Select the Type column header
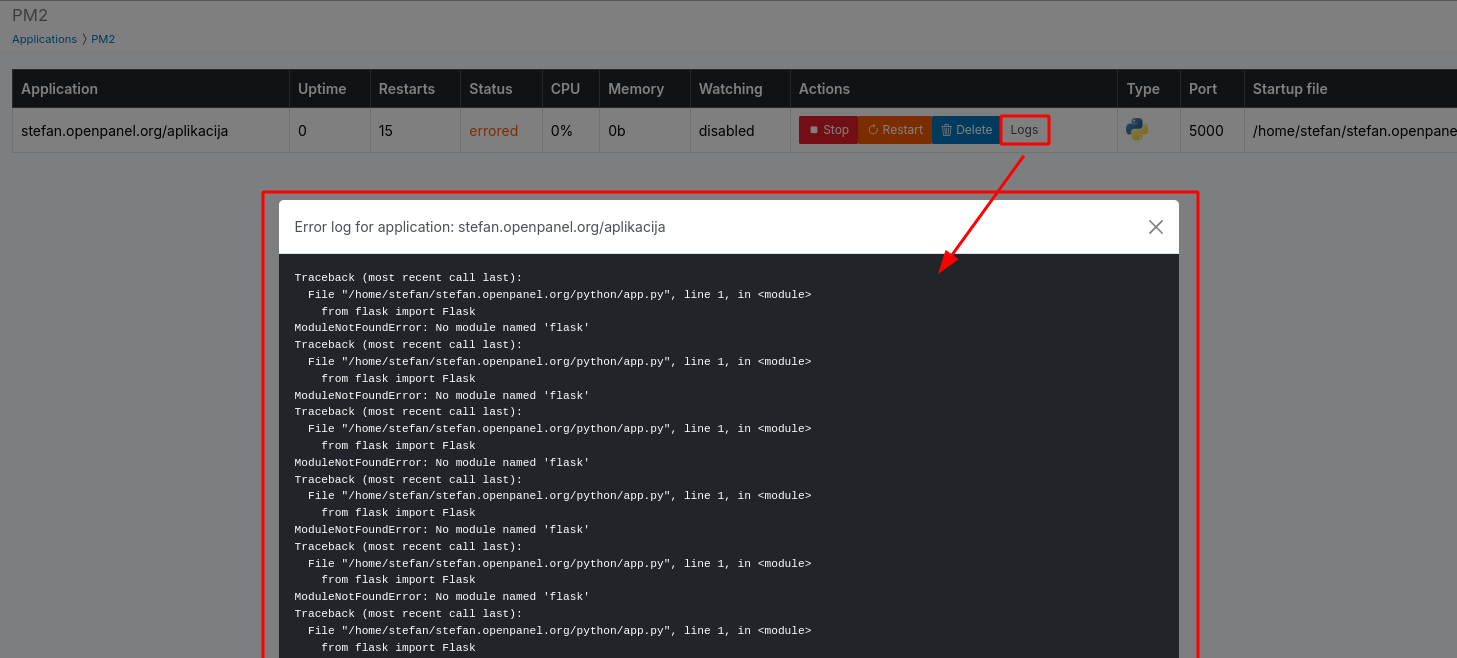This screenshot has width=1457, height=658. click(1149, 88)
